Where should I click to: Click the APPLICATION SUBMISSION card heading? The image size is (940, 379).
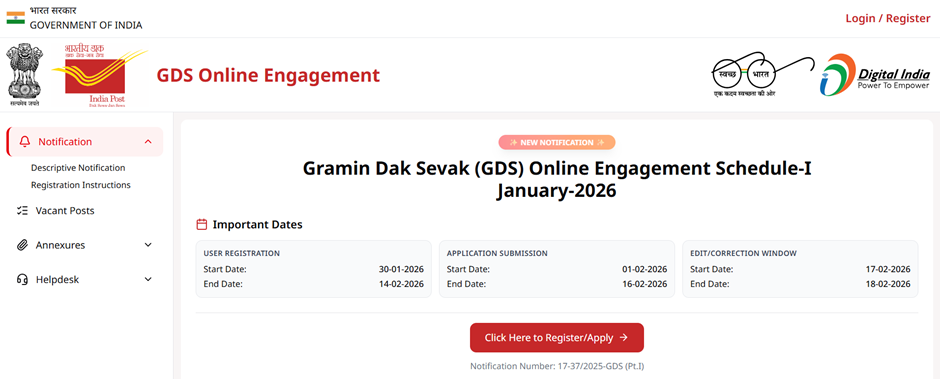[497, 254]
